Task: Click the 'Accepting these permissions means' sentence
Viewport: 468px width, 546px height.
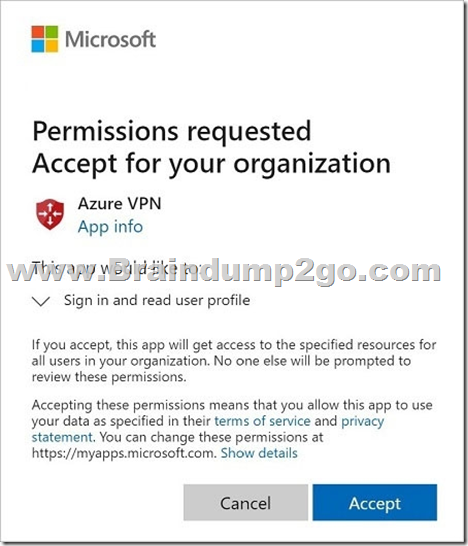Action: (232, 405)
